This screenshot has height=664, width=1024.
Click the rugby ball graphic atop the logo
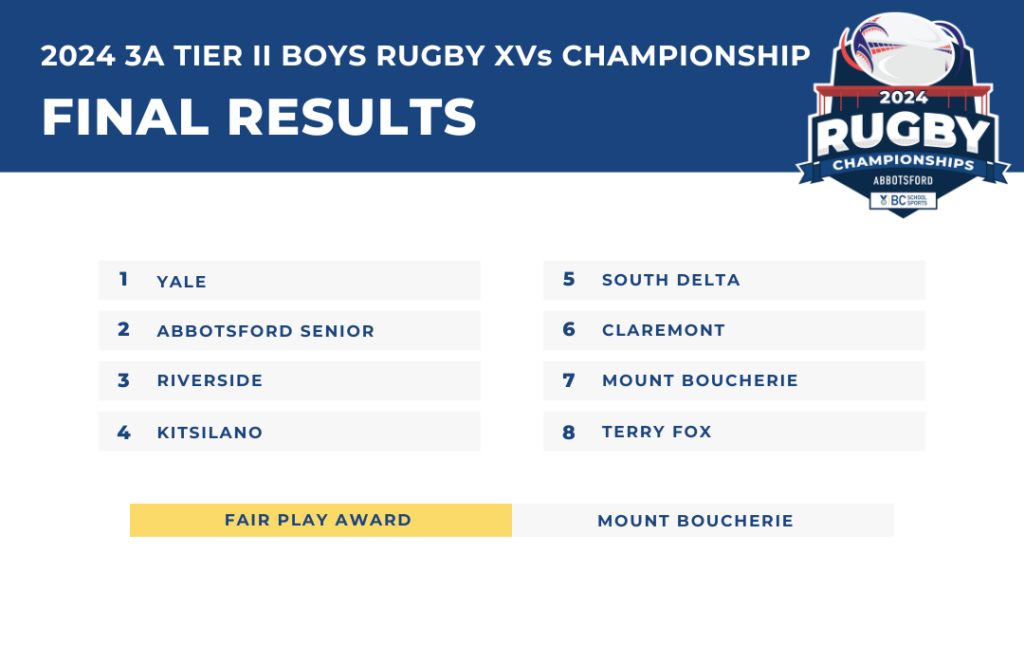pos(903,47)
